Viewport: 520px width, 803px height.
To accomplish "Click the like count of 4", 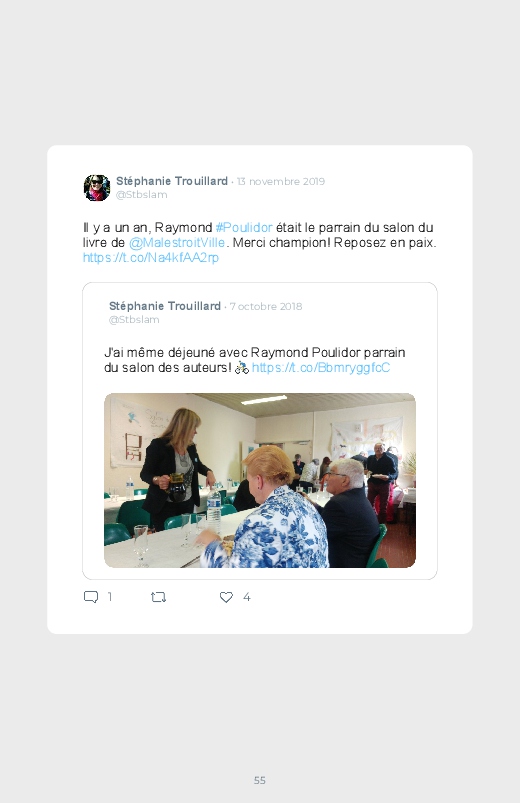I will pyautogui.click(x=246, y=597).
